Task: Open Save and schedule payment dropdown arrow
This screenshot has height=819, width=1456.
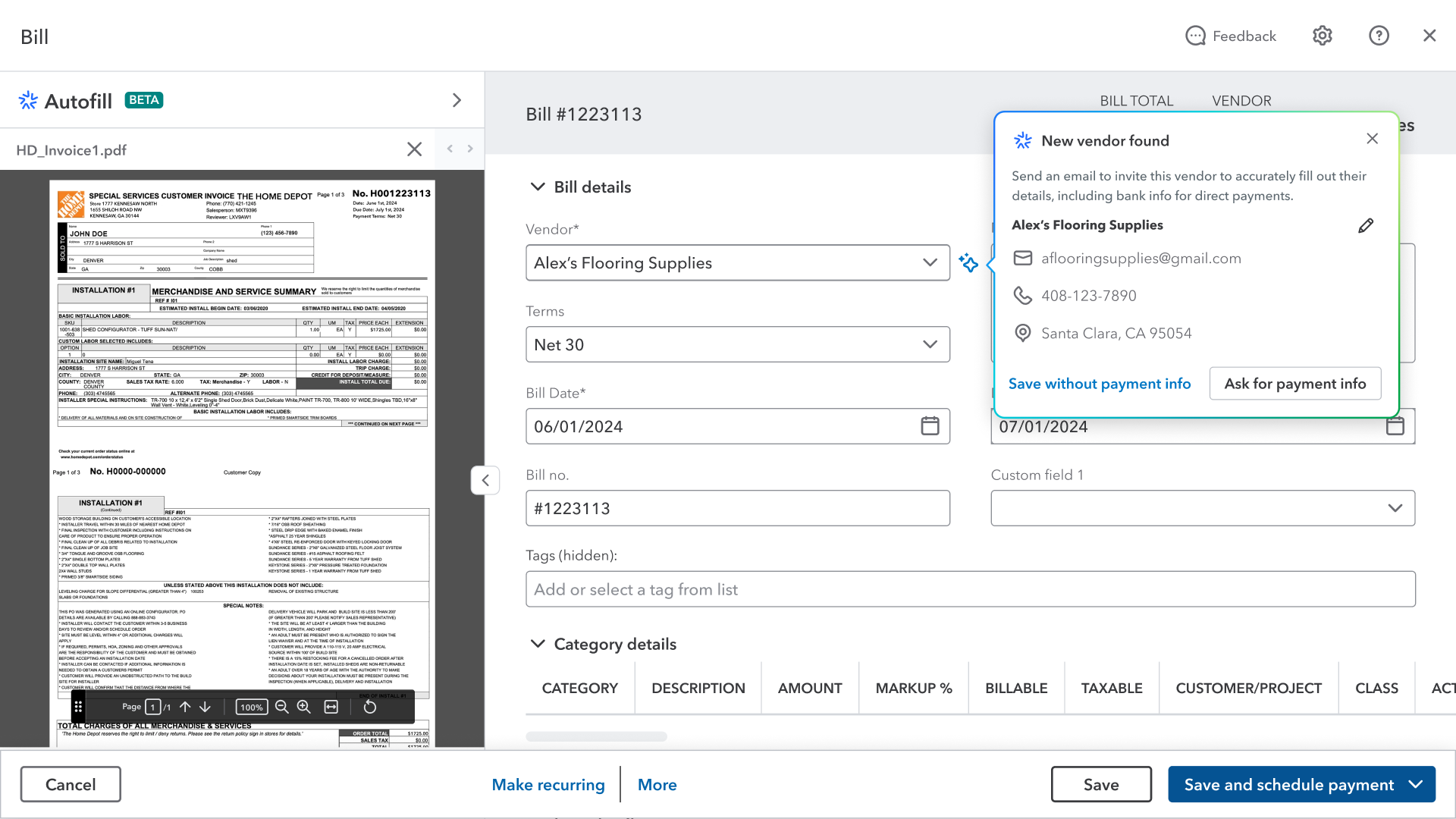Action: [1416, 784]
